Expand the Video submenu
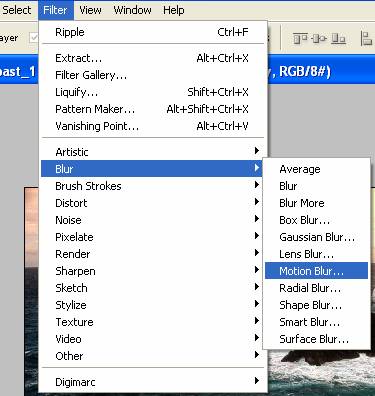This screenshot has height=396, width=375. [x=153, y=339]
